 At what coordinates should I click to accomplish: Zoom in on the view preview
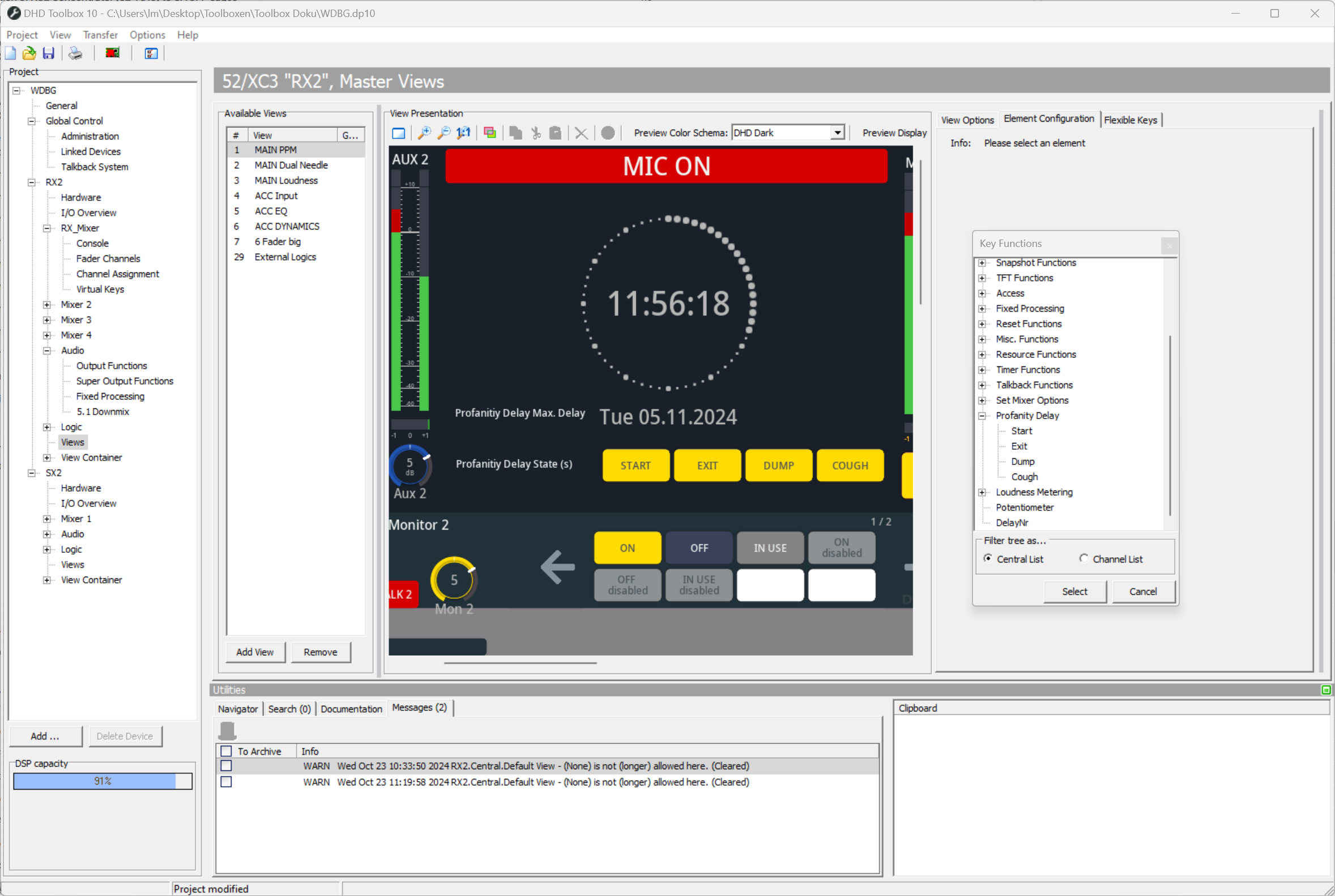(x=425, y=133)
